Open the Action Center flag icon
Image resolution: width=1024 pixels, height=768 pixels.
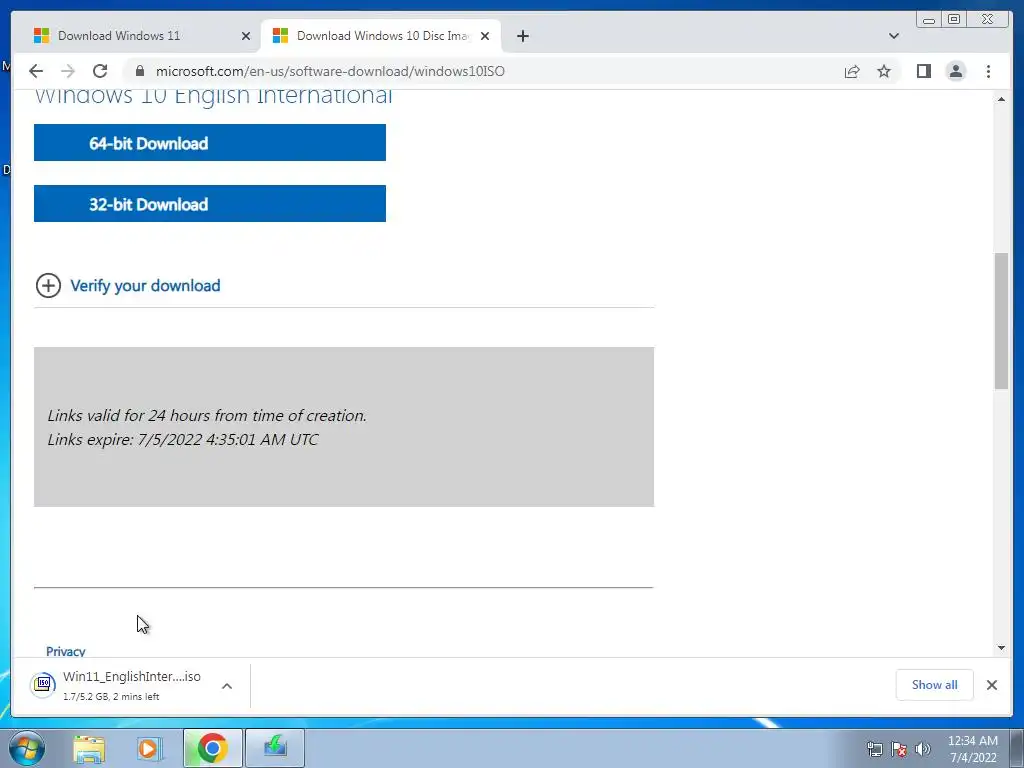(899, 749)
